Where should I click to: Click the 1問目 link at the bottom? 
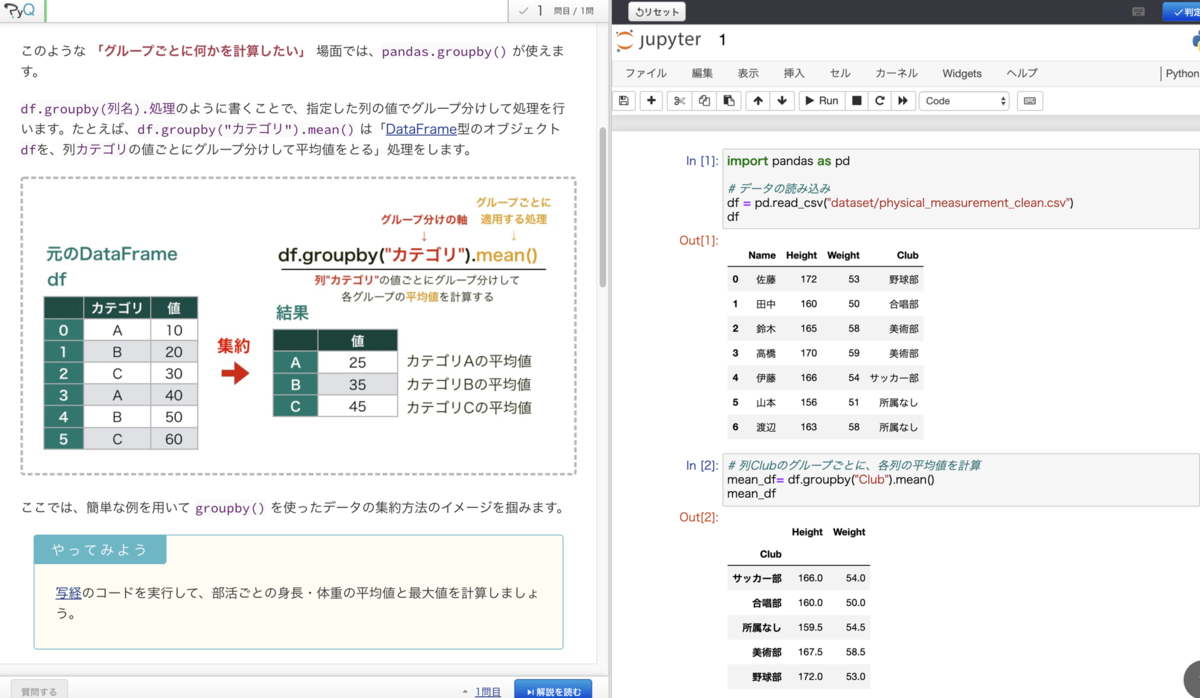(488, 691)
